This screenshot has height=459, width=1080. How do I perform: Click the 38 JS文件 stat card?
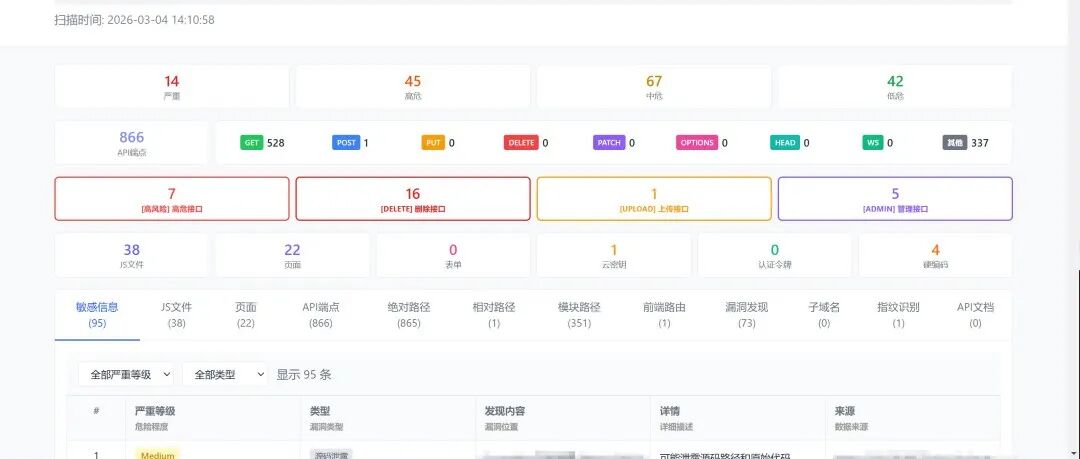(132, 255)
